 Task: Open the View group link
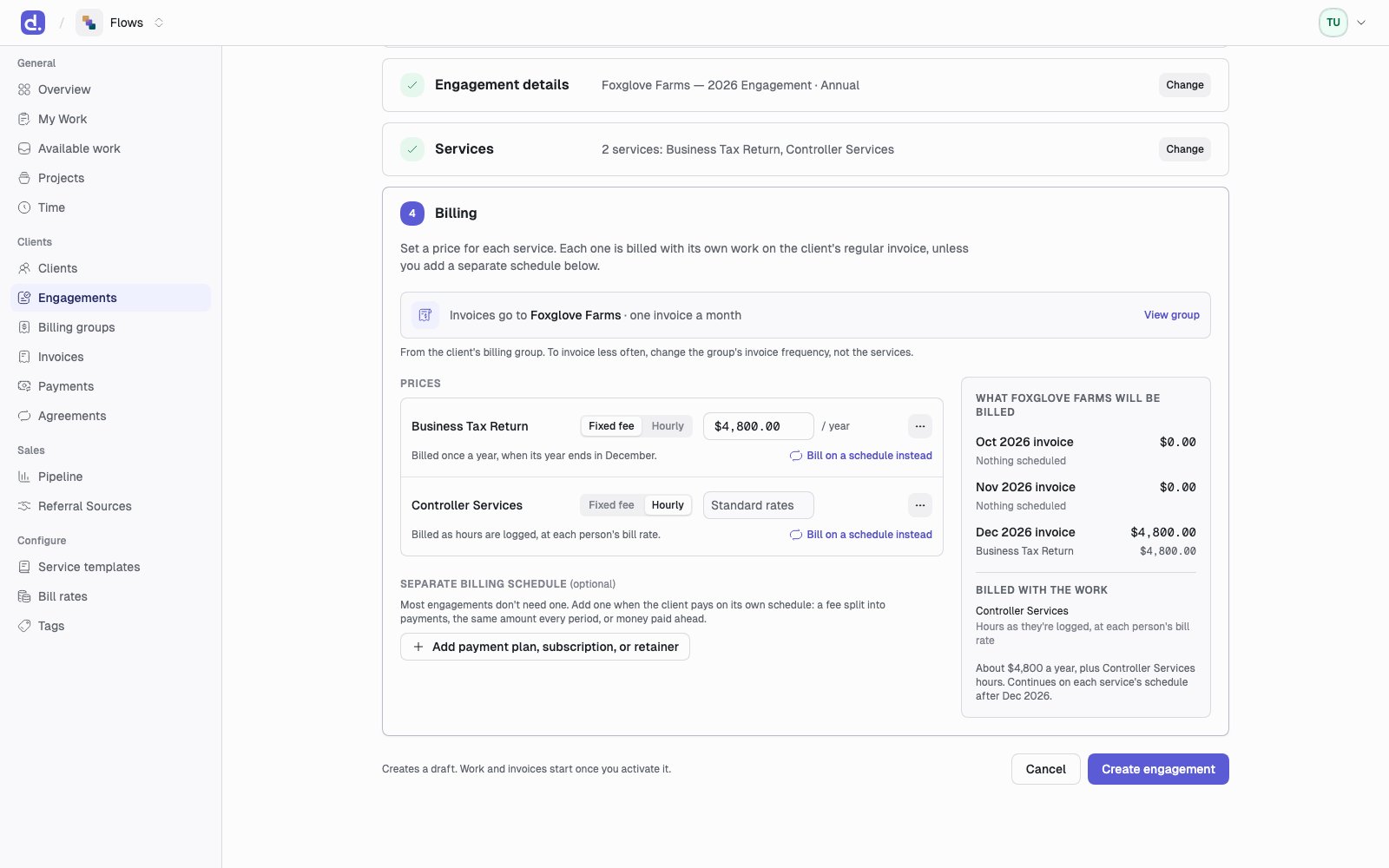coord(1171,315)
